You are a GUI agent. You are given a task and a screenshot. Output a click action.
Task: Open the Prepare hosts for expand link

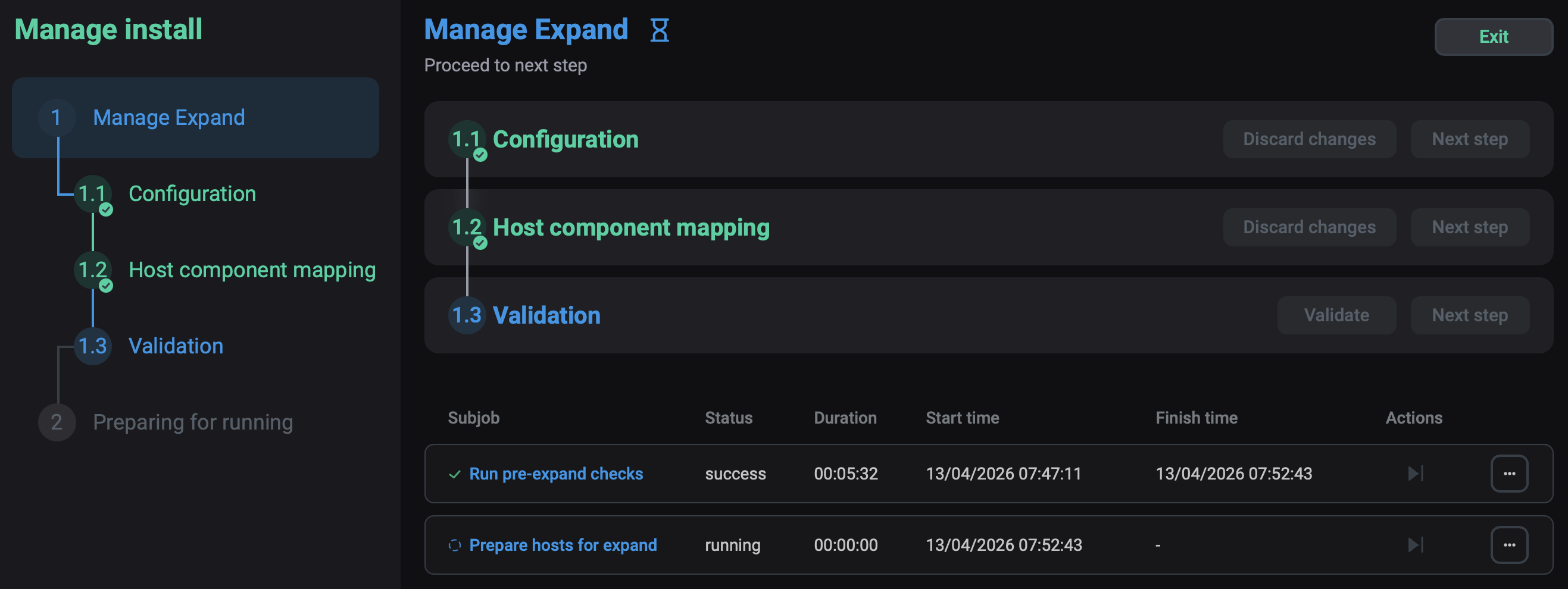point(563,545)
